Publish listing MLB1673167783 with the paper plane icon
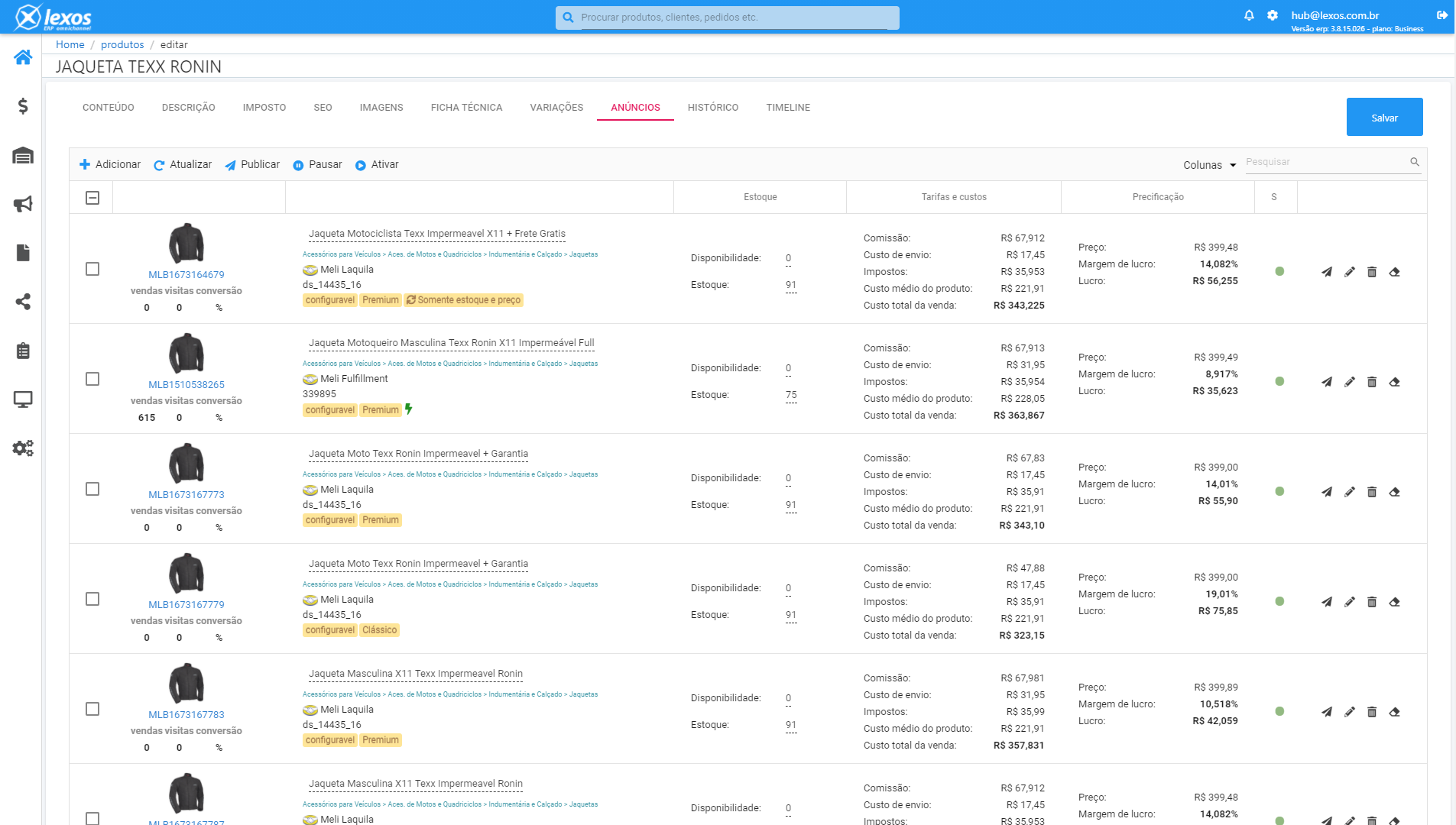This screenshot has width=1456, height=825. pyautogui.click(x=1327, y=712)
